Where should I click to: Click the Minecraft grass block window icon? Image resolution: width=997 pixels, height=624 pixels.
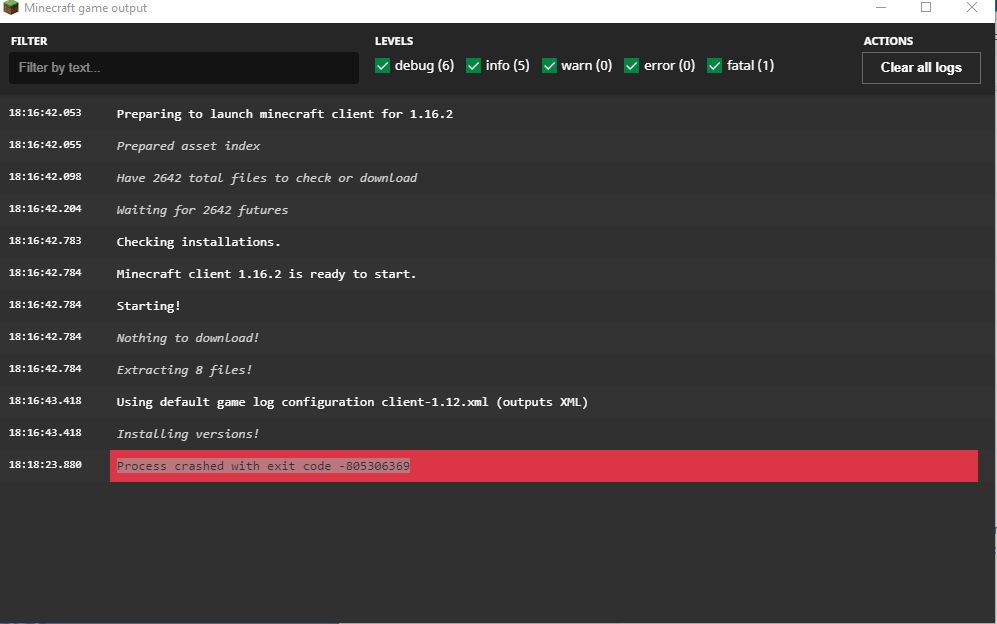(11, 8)
